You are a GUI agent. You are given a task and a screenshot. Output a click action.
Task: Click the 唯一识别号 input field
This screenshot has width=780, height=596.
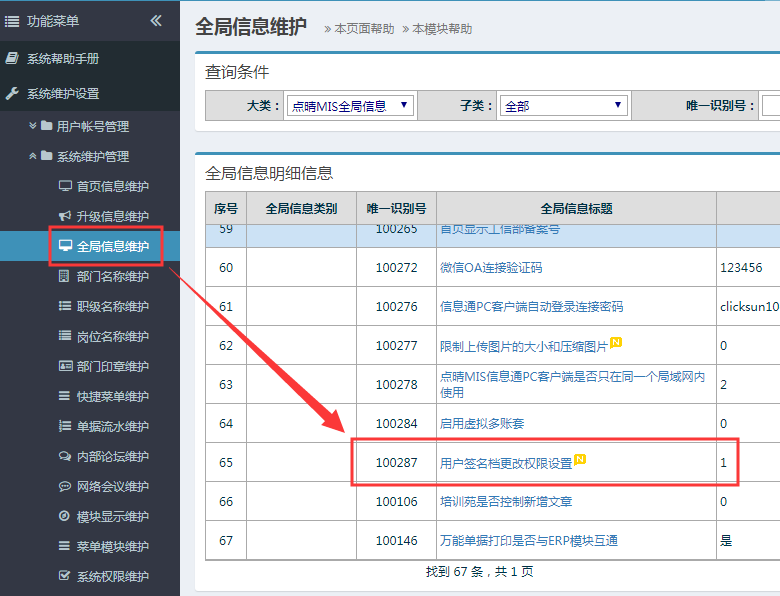[x=770, y=105]
